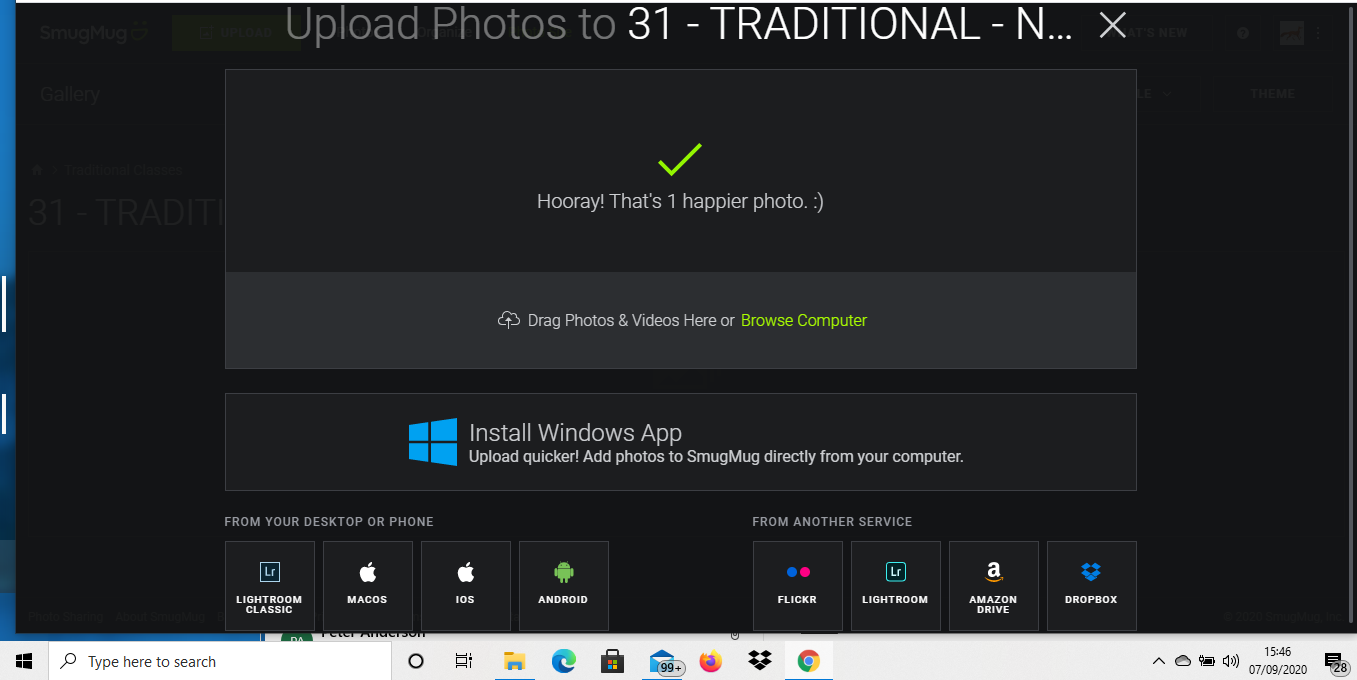Open File Explorer from the taskbar

514,661
